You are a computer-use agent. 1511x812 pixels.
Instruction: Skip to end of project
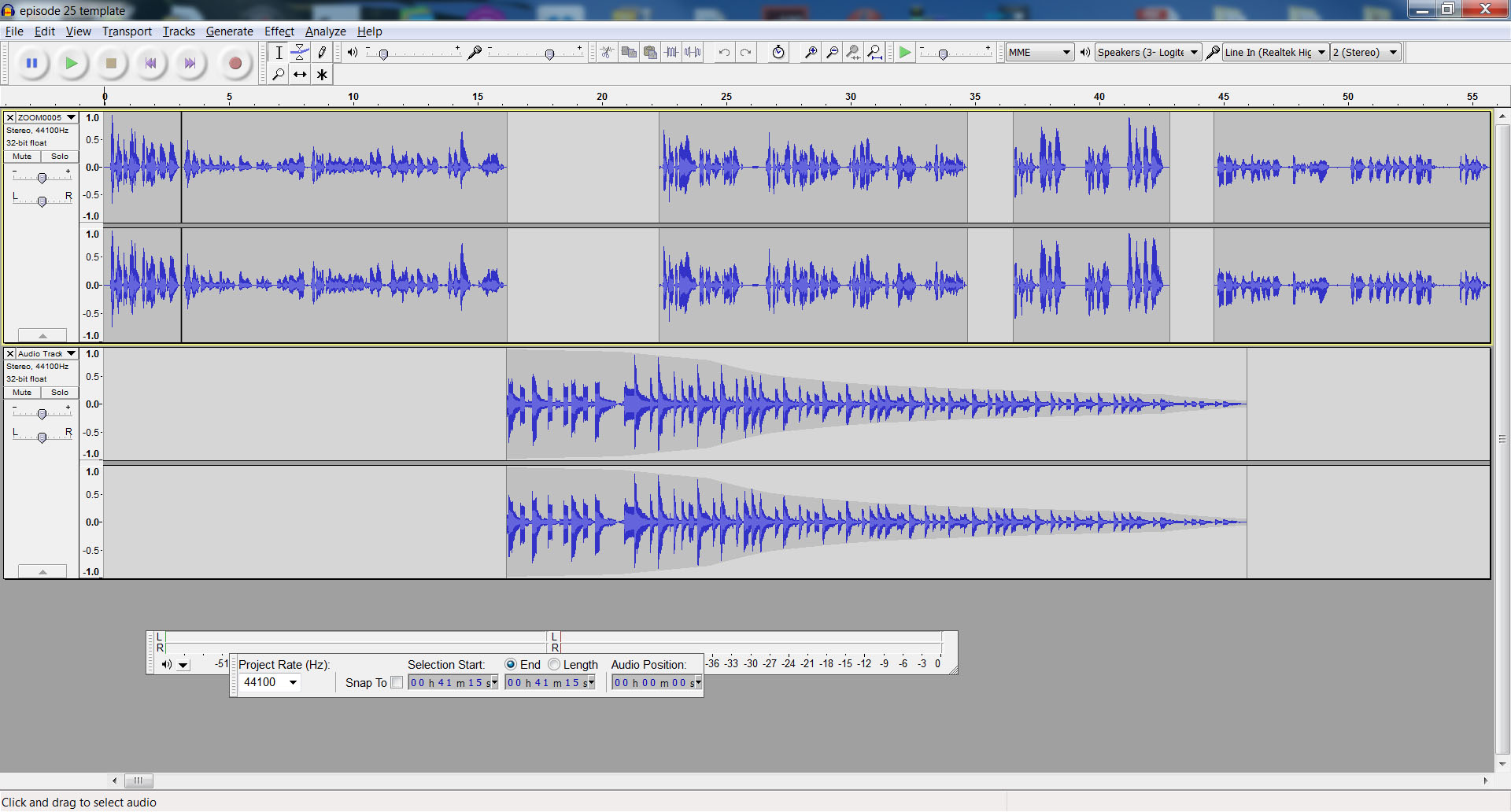click(x=190, y=64)
